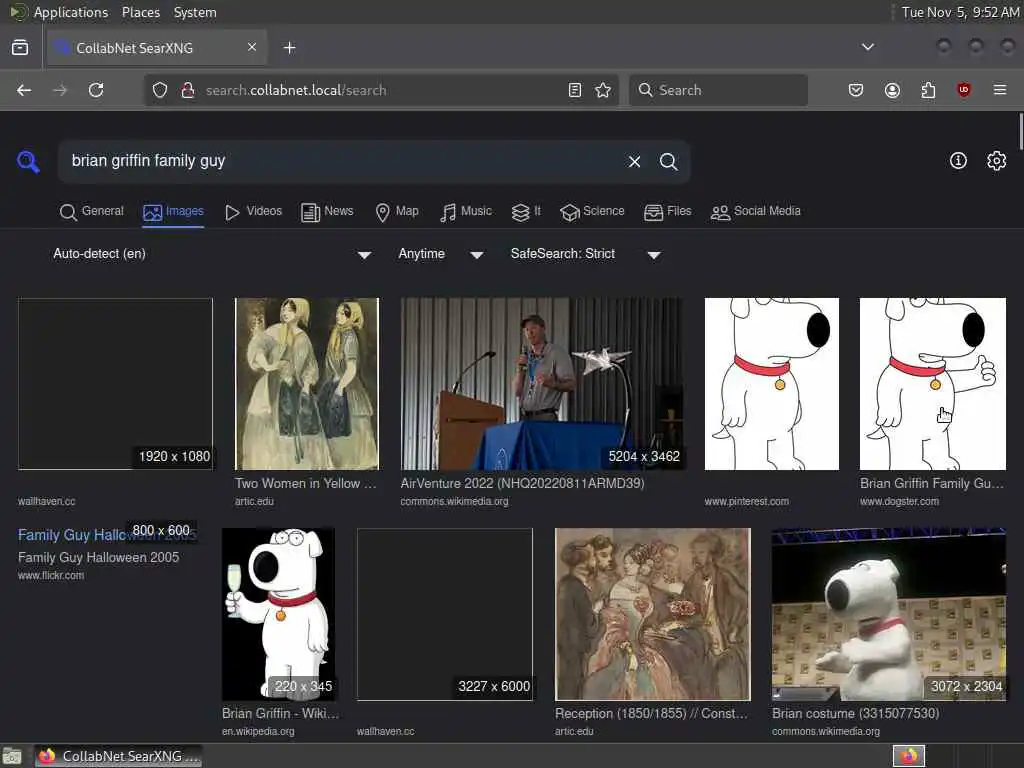Click the Brian costume (3315077530) caption
Image resolution: width=1024 pixels, height=768 pixels.
point(856,713)
